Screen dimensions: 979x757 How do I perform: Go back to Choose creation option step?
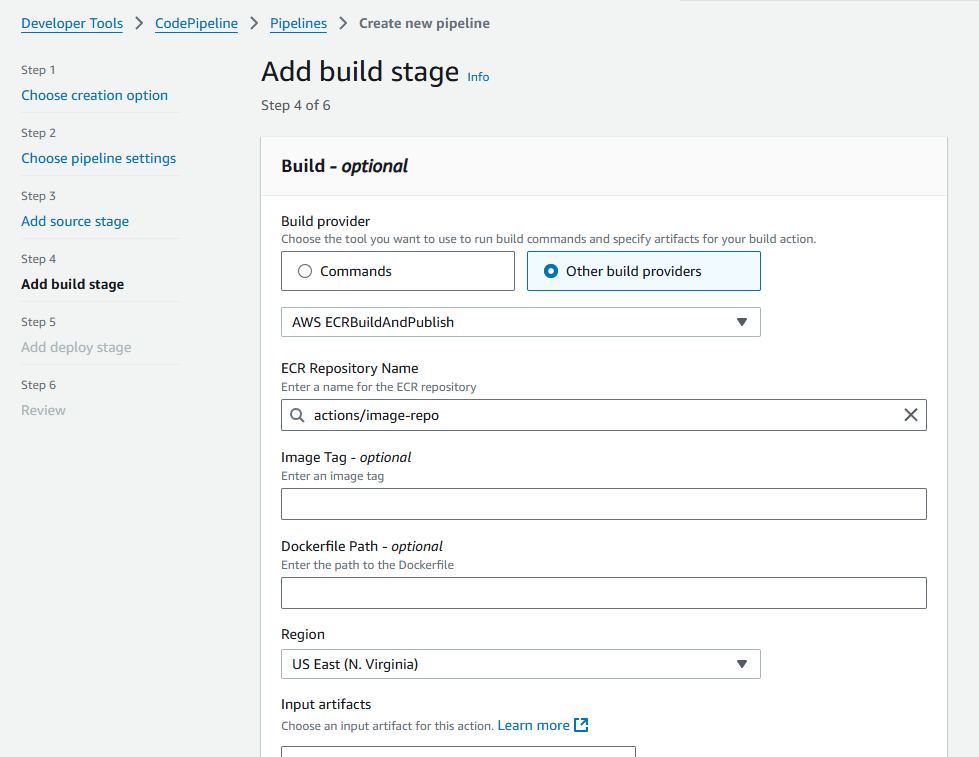tap(94, 96)
